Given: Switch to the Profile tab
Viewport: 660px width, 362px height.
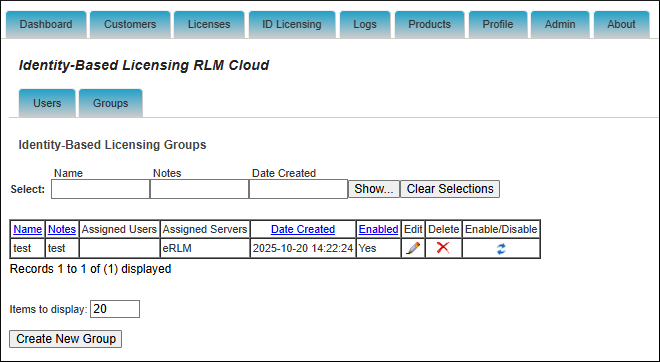Looking at the screenshot, I should (498, 24).
